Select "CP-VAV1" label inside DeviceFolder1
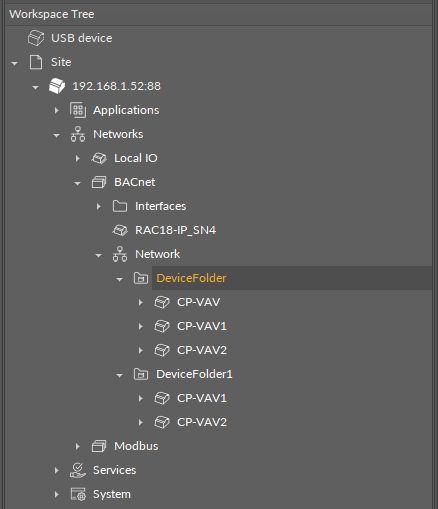The height and width of the screenshot is (509, 438). pyautogui.click(x=202, y=398)
